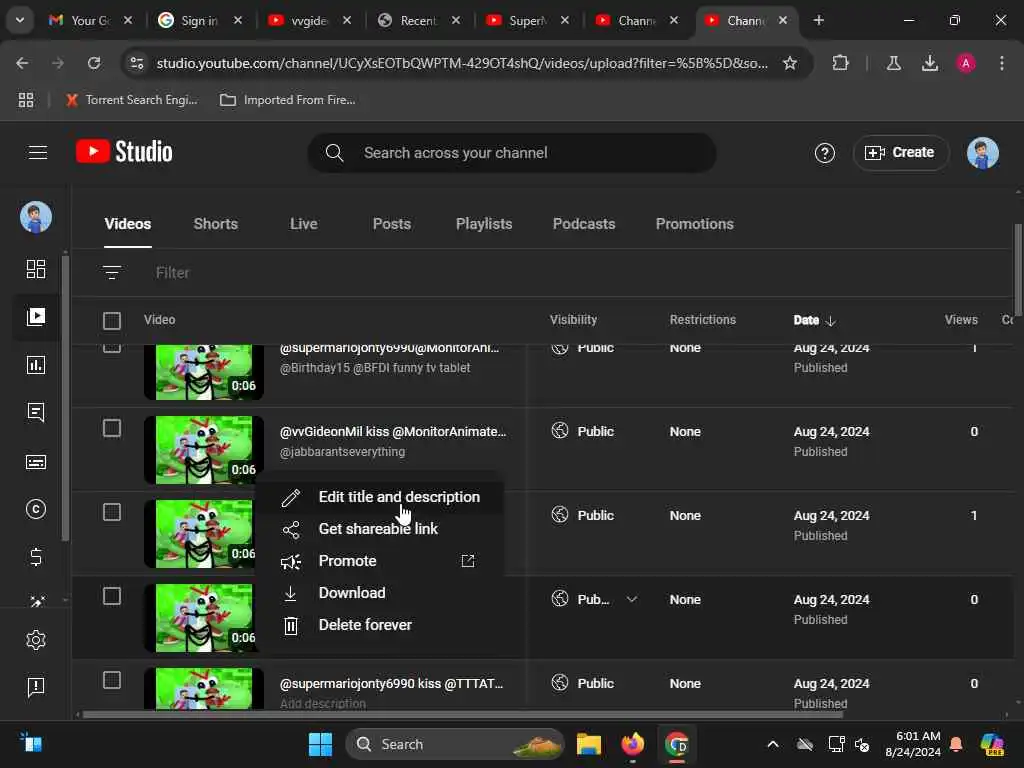Switch to Shorts tab
Image resolution: width=1024 pixels, height=768 pixels.
tap(216, 224)
